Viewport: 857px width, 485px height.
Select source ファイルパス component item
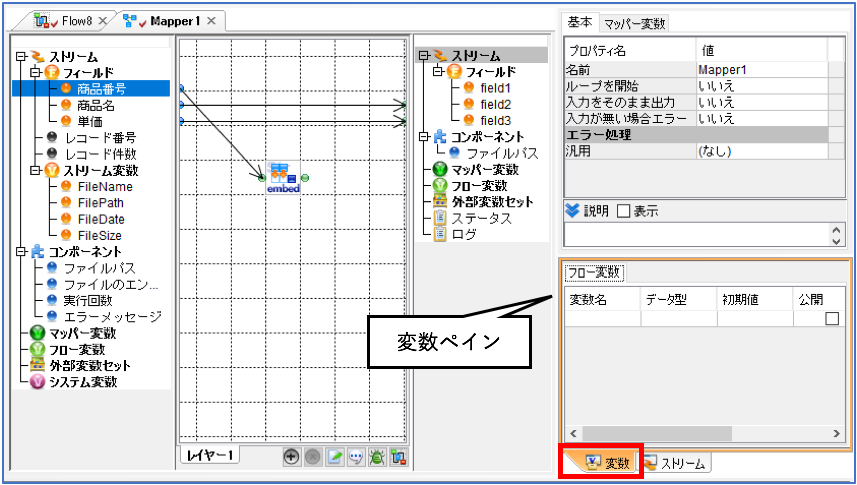(99, 268)
